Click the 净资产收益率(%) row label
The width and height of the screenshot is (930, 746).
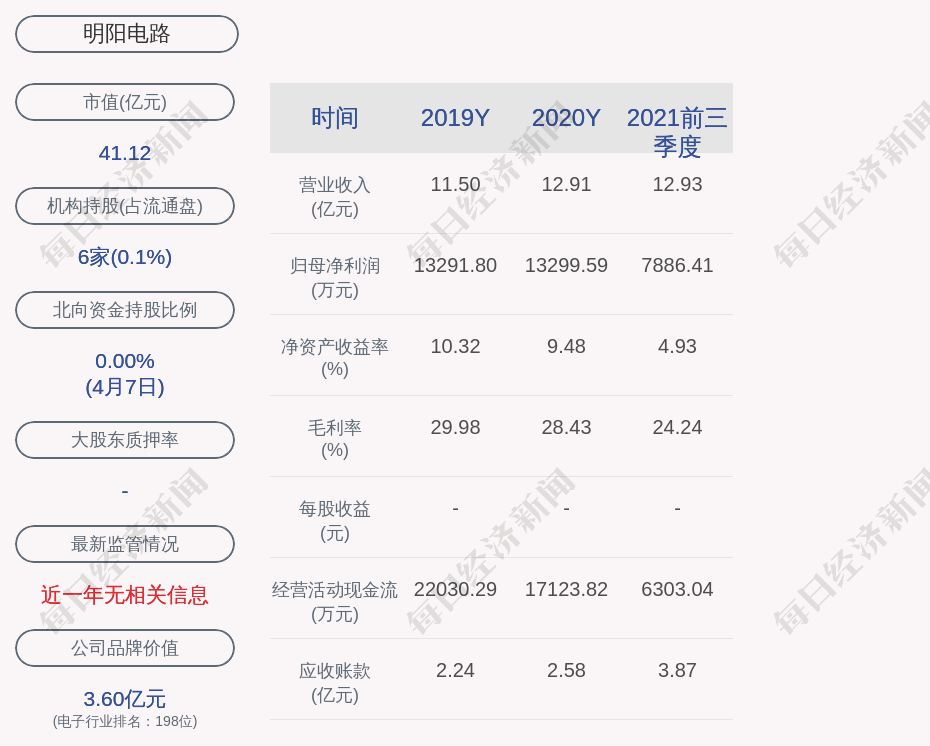tap(335, 358)
